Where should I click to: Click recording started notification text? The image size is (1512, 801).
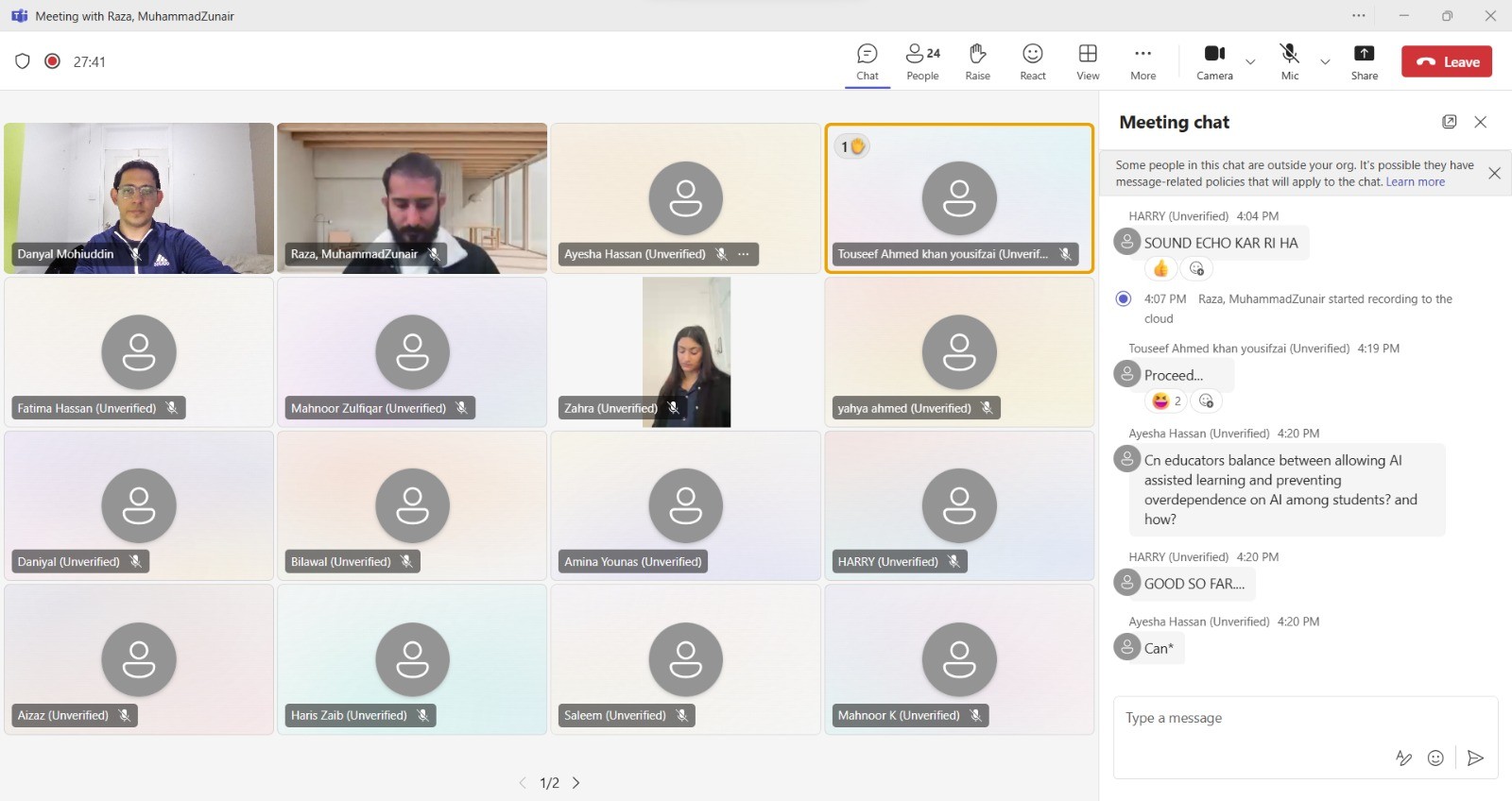pyautogui.click(x=1298, y=309)
